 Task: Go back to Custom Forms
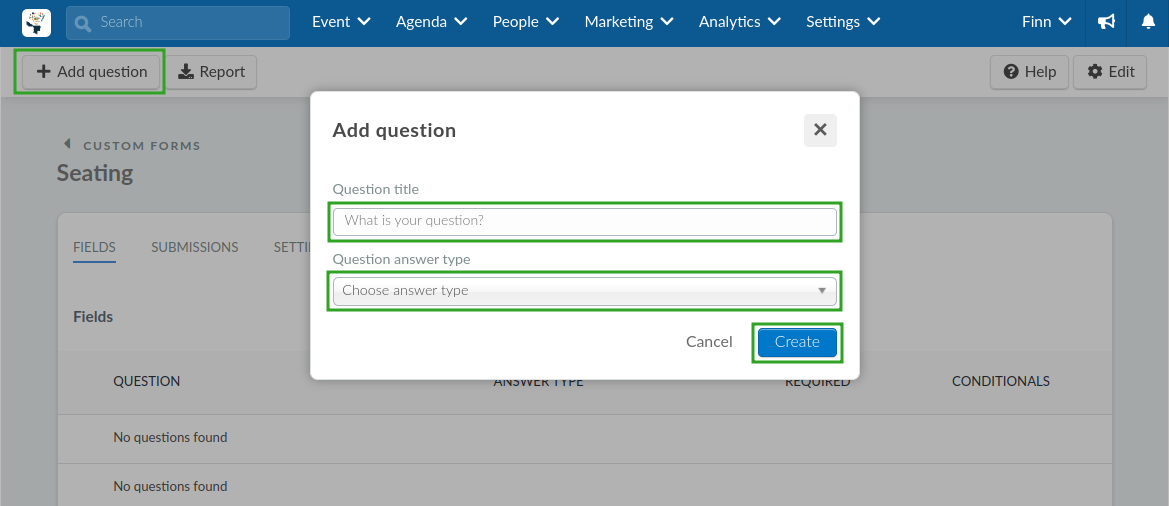coord(142,146)
